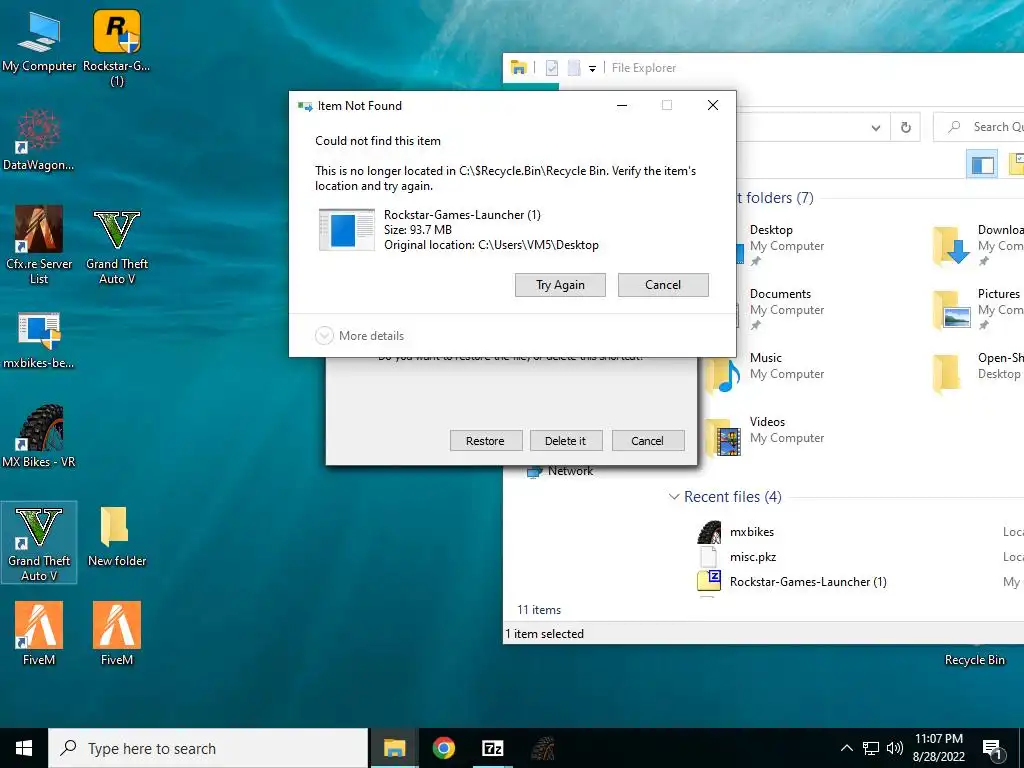Viewport: 1024px width, 768px height.
Task: Expand More details in the Item Not Found dialog
Action: (x=360, y=336)
